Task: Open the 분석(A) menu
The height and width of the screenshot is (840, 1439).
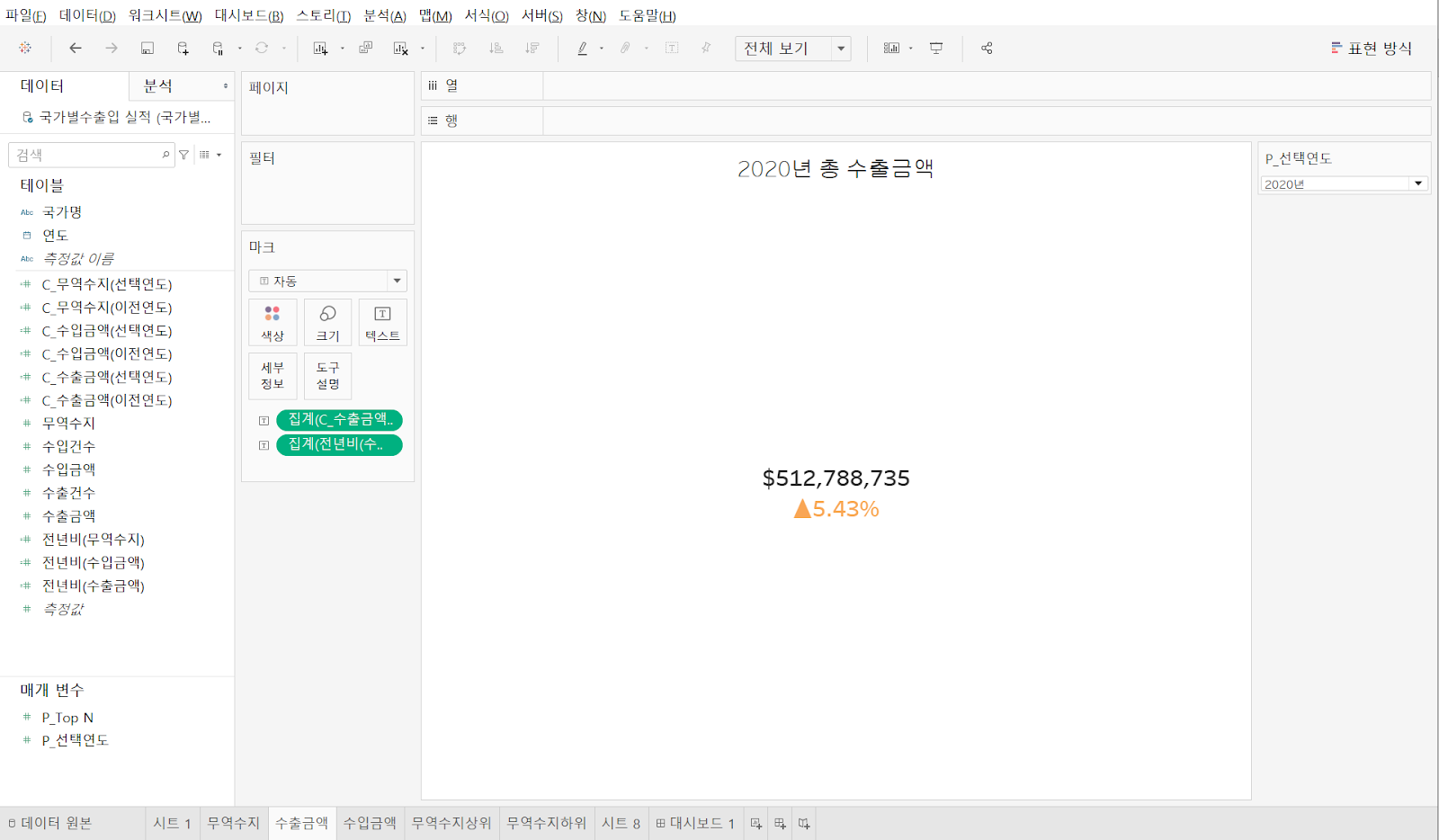Action: (x=385, y=15)
